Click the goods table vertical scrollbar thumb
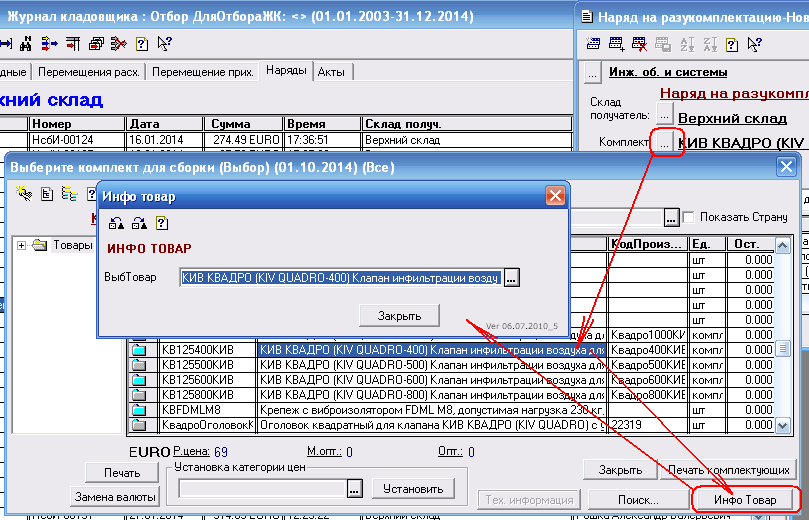Image resolution: width=809 pixels, height=520 pixels. click(x=783, y=349)
